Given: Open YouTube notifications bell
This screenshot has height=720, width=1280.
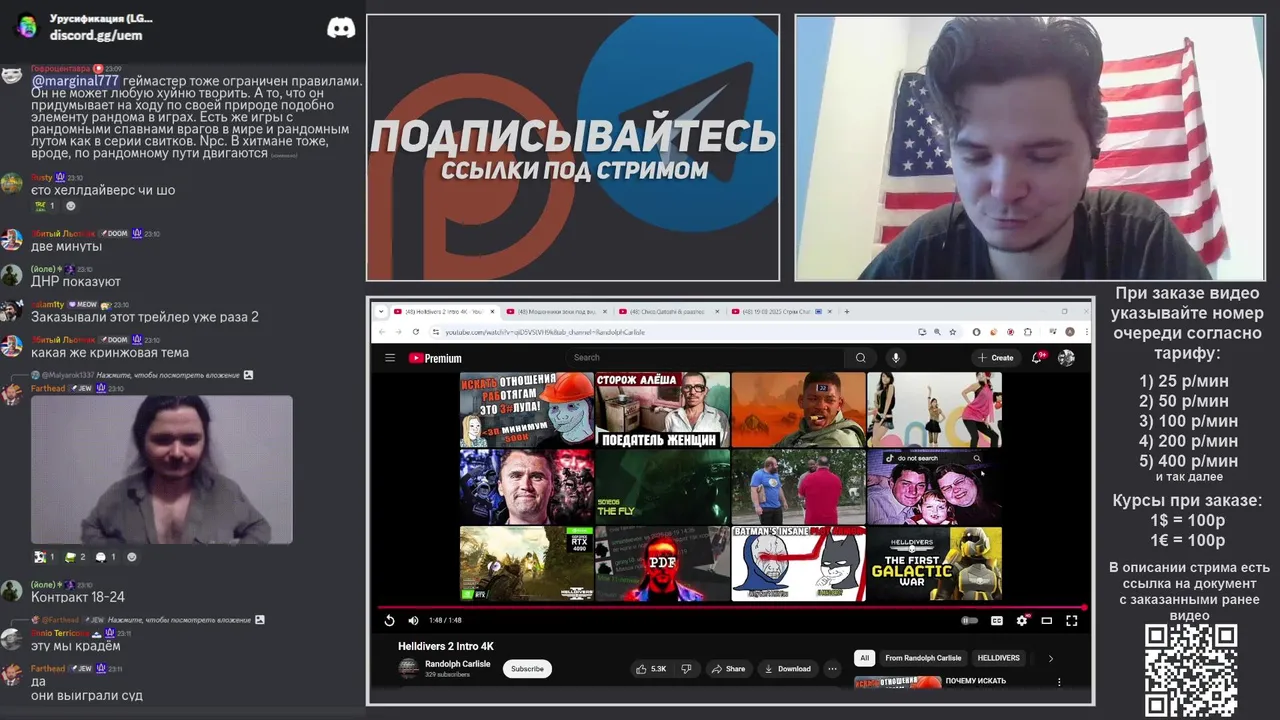Looking at the screenshot, I should click(x=1039, y=357).
